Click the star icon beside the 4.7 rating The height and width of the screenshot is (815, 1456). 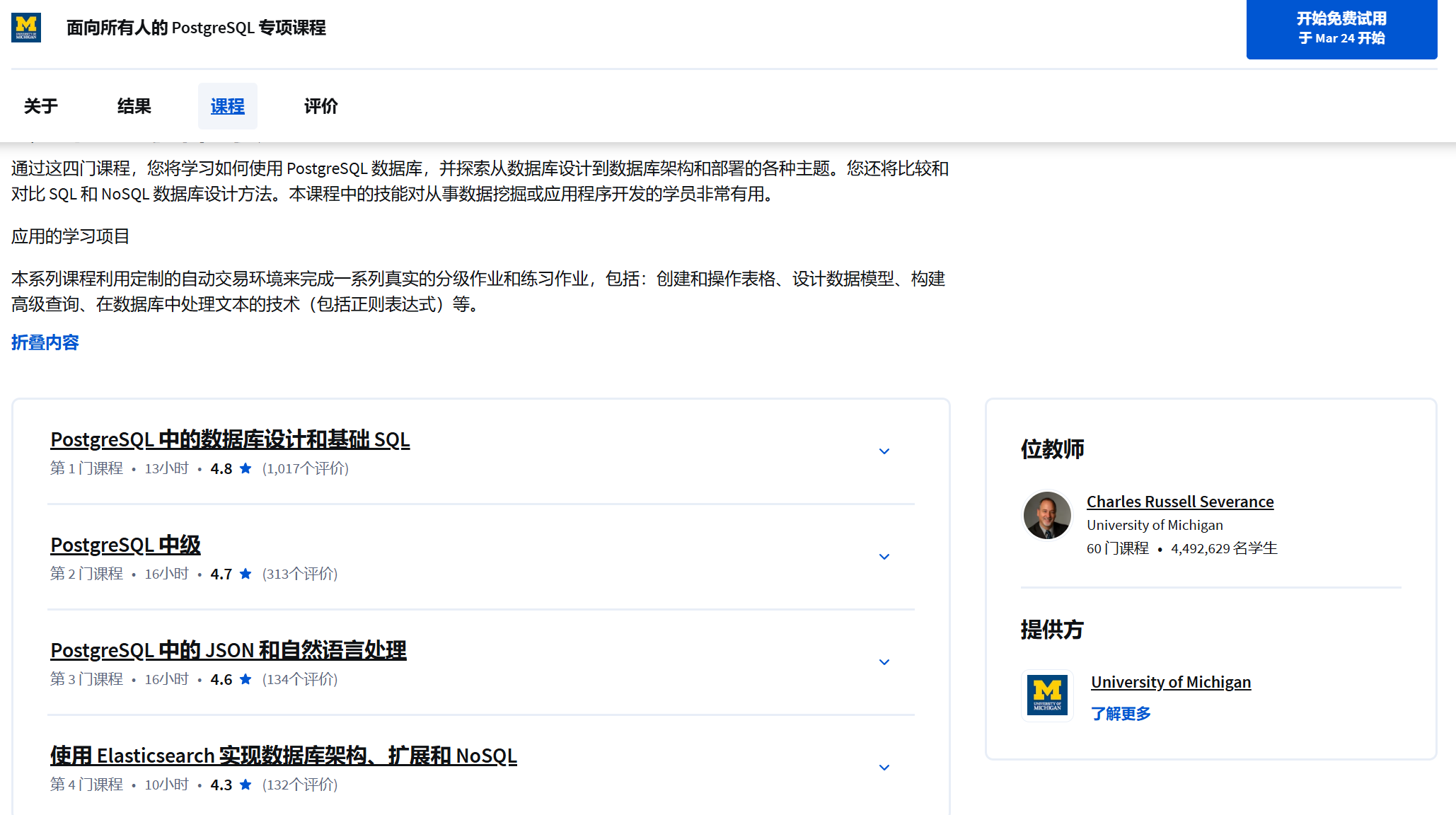pos(245,574)
